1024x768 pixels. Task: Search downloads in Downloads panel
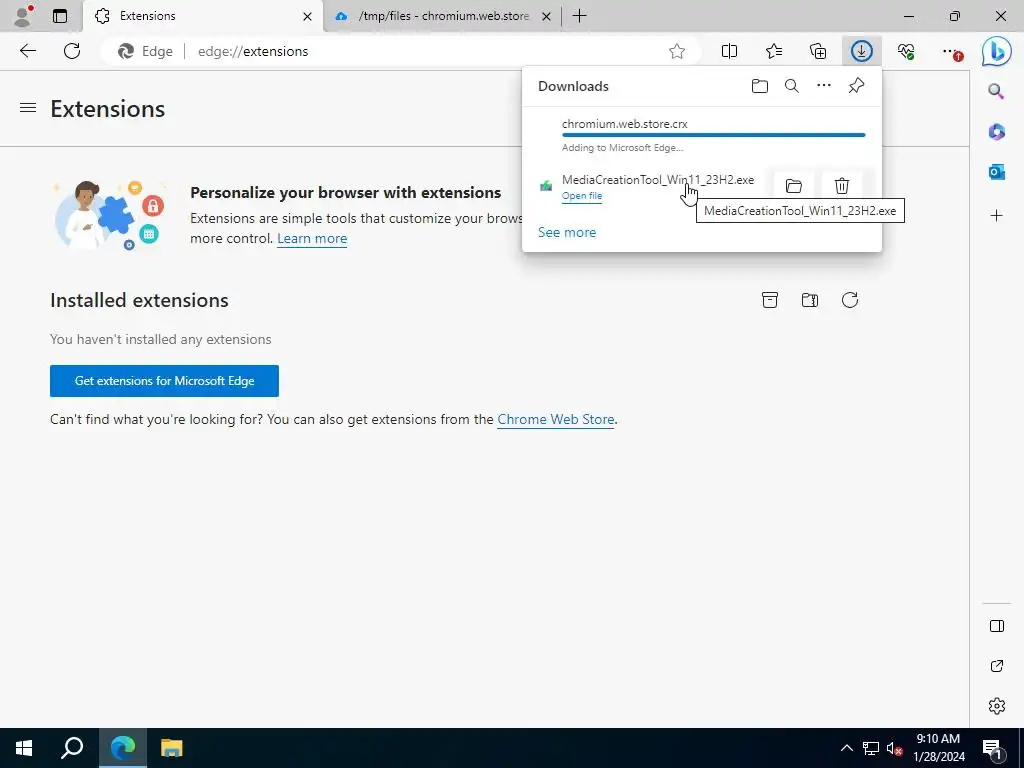(792, 86)
